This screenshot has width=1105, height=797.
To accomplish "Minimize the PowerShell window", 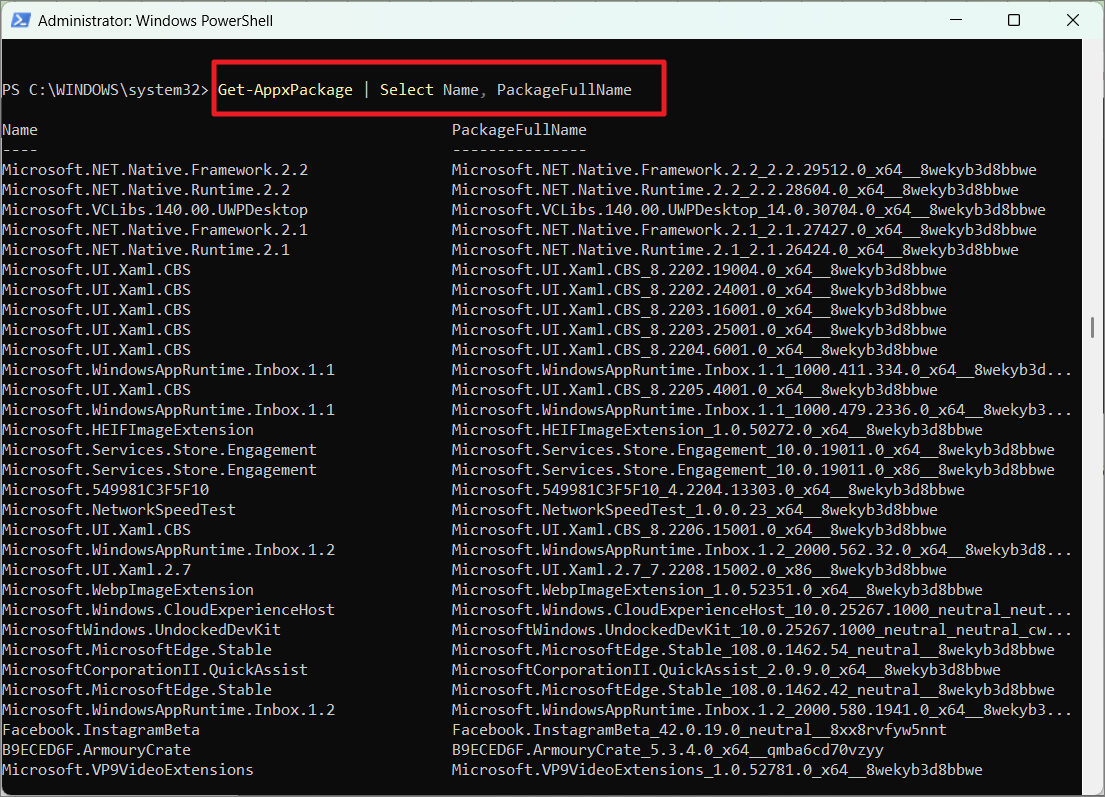I will pos(955,20).
